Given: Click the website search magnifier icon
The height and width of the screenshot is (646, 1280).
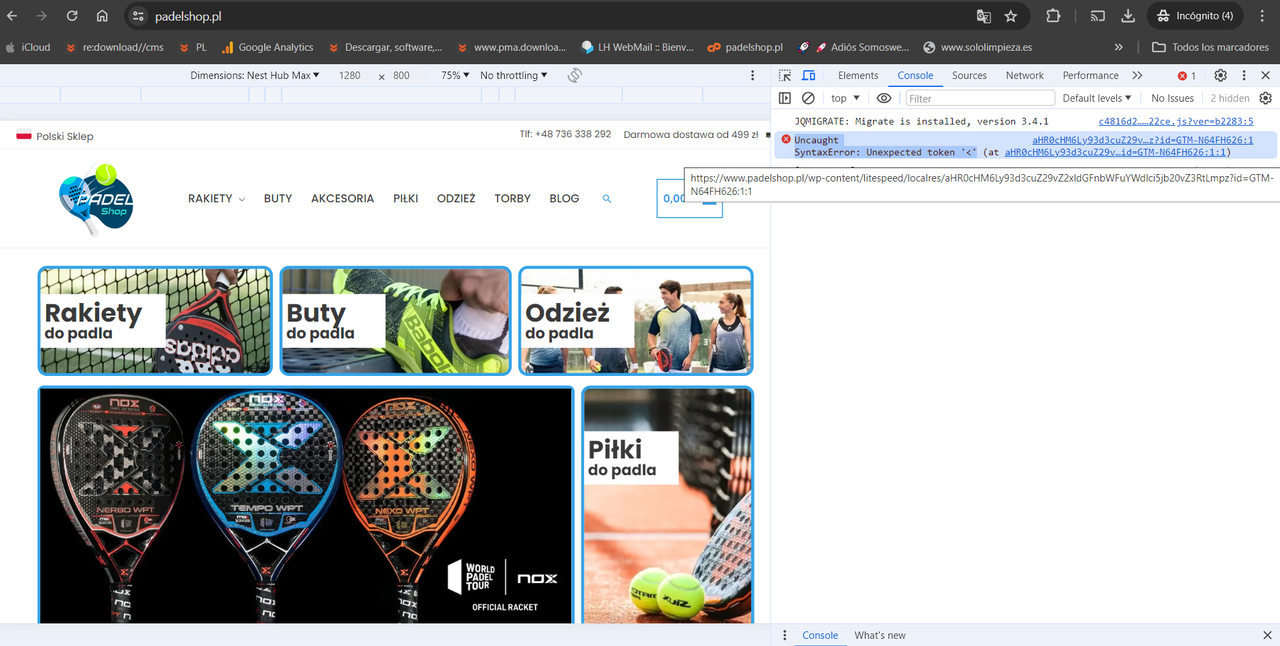Looking at the screenshot, I should click(606, 199).
